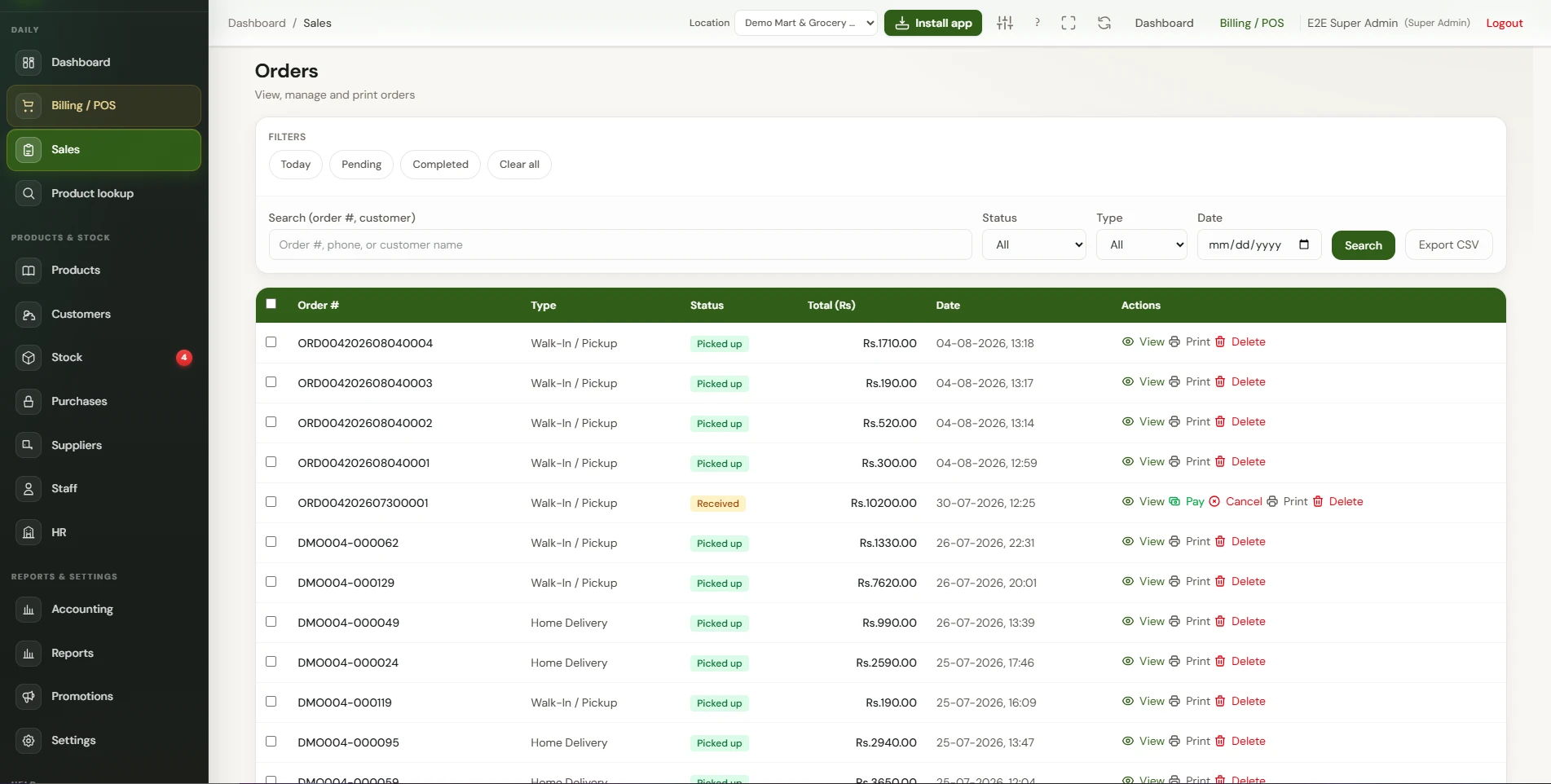Image resolution: width=1551 pixels, height=784 pixels.
Task: Click Cancel circle icon for order ORD004202607300001
Action: click(x=1214, y=501)
